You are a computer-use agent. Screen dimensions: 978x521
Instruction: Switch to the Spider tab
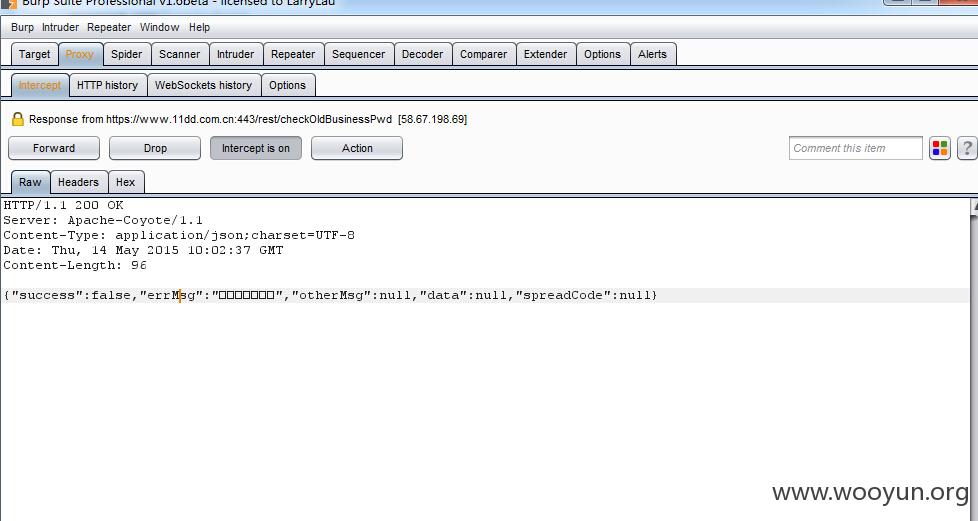point(127,54)
